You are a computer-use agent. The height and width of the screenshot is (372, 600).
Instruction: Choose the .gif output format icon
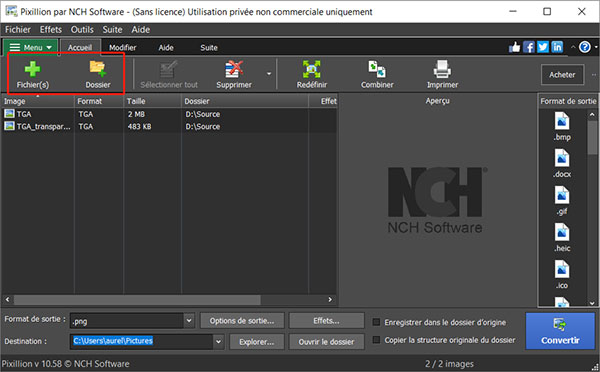click(562, 195)
